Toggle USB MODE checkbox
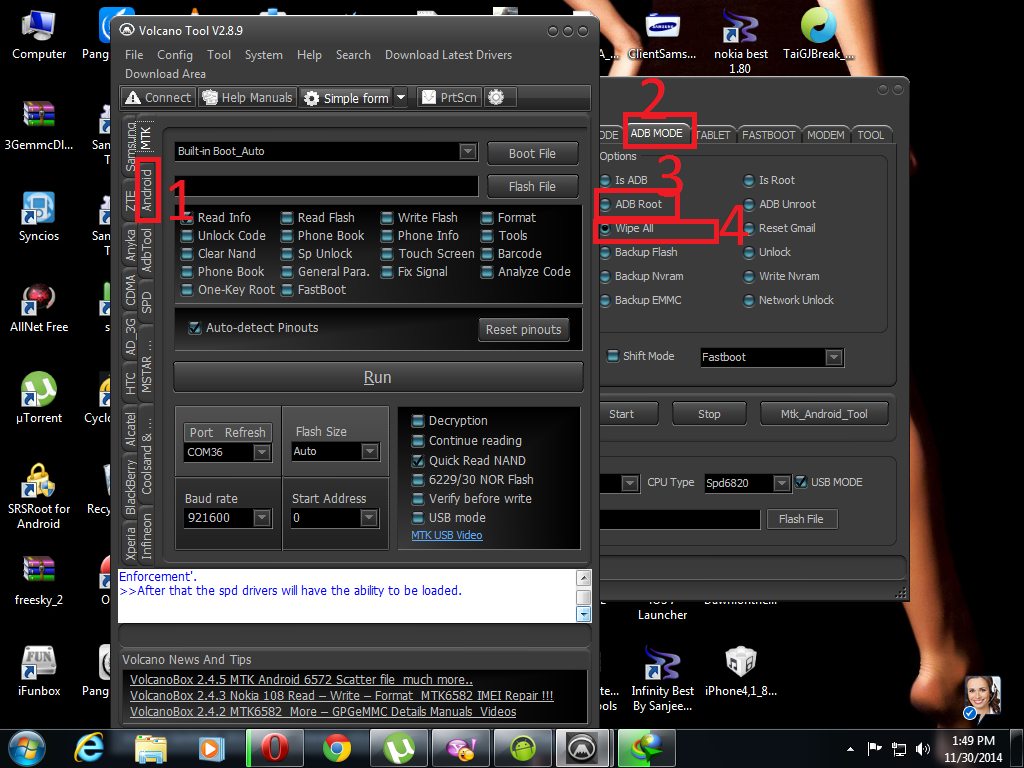The width and height of the screenshot is (1024, 768). (801, 483)
